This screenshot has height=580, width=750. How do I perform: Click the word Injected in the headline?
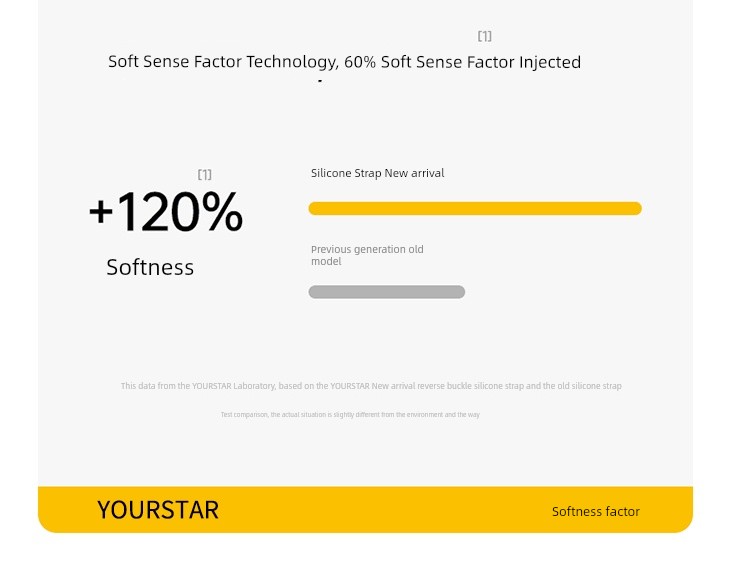point(550,62)
